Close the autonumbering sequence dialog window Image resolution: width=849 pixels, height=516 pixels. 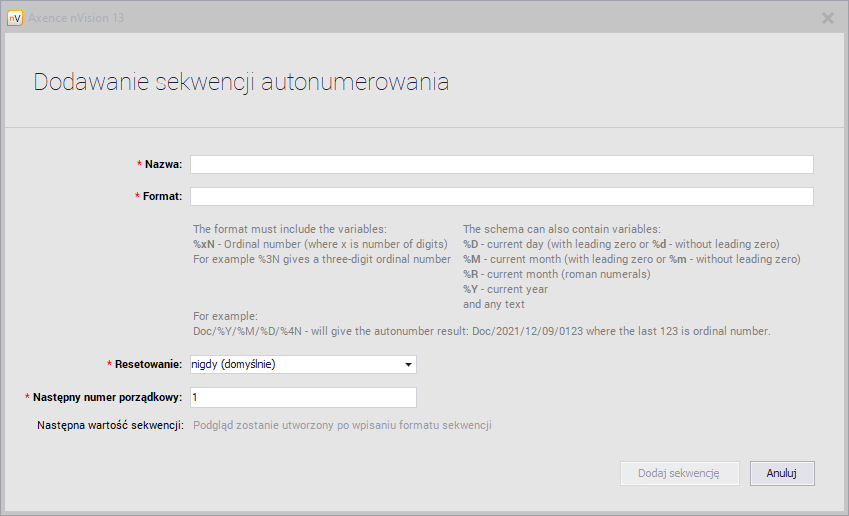827,18
